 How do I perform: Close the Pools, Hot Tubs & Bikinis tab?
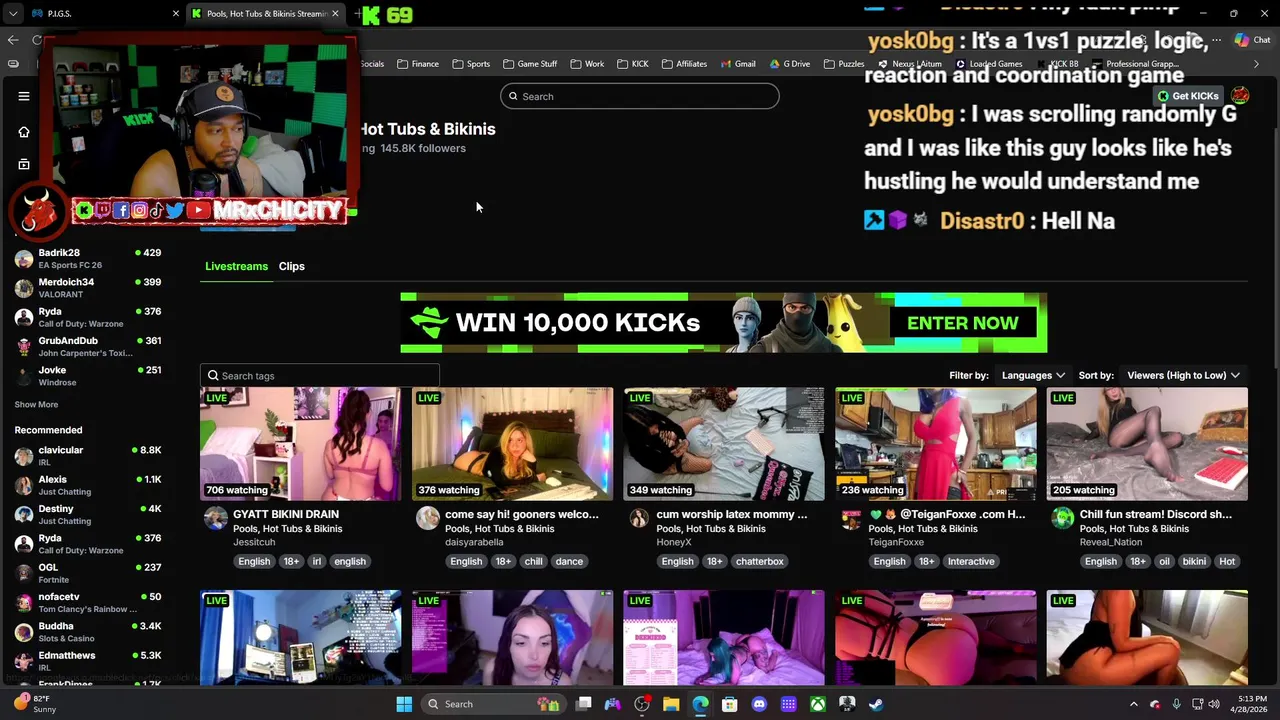click(x=335, y=14)
